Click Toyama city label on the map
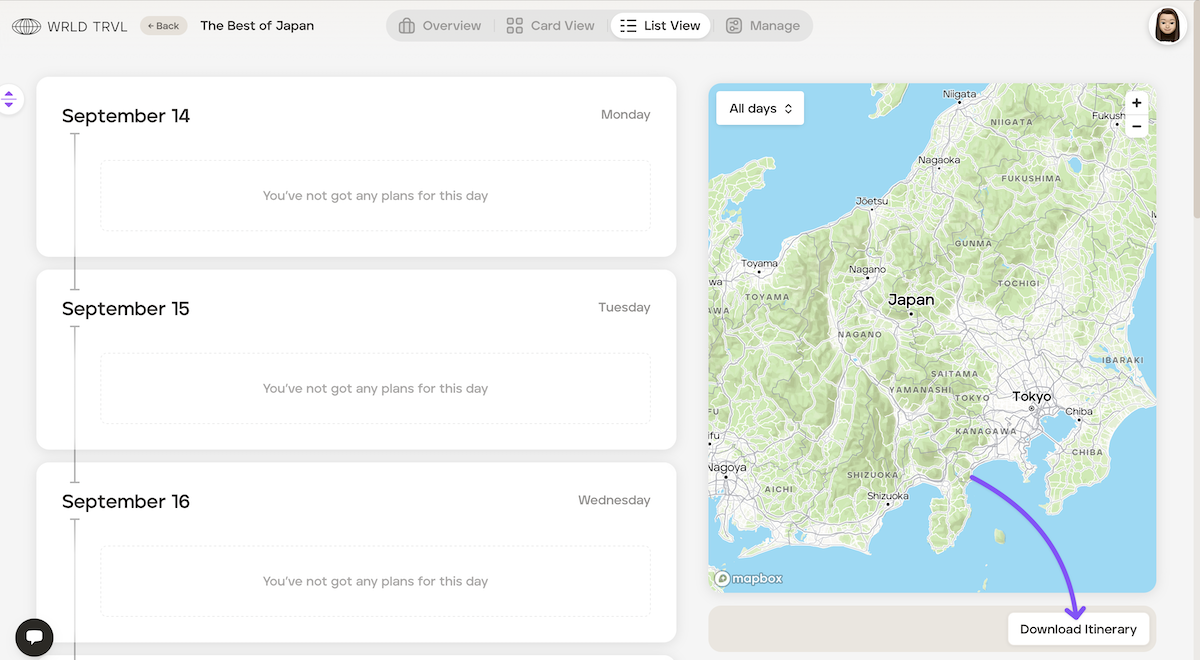This screenshot has height=660, width=1200. pyautogui.click(x=759, y=264)
